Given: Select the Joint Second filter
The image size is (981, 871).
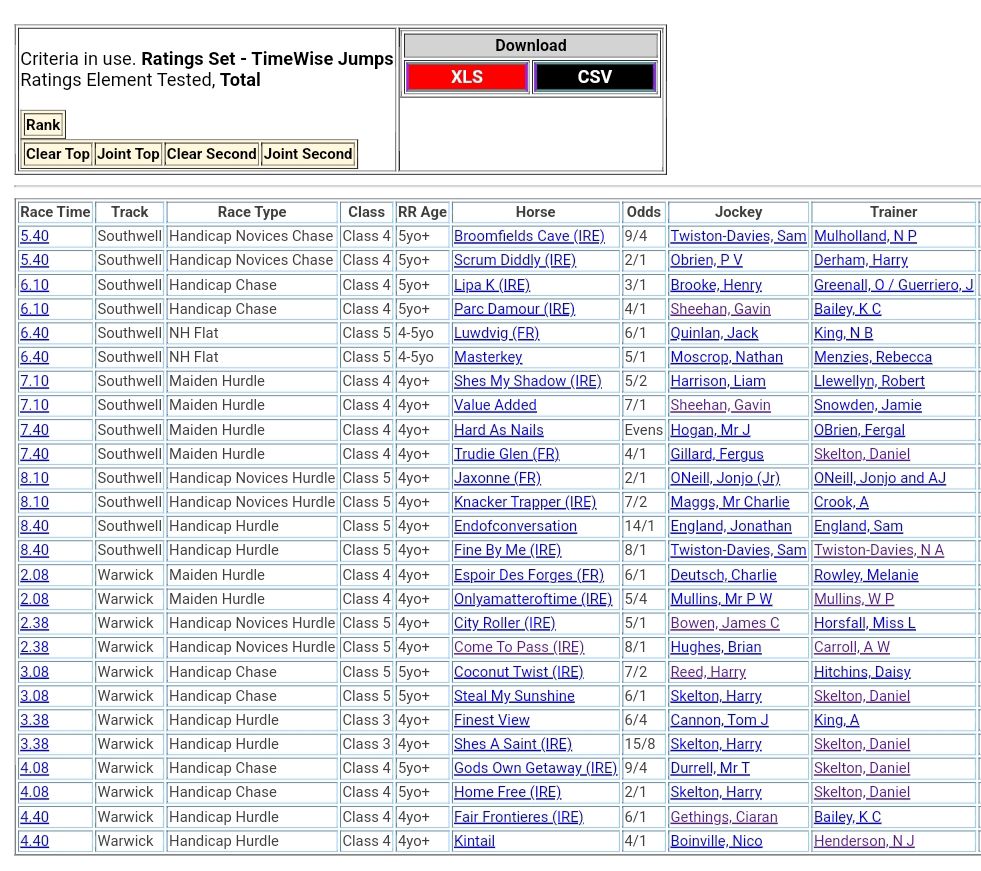Looking at the screenshot, I should click(308, 154).
